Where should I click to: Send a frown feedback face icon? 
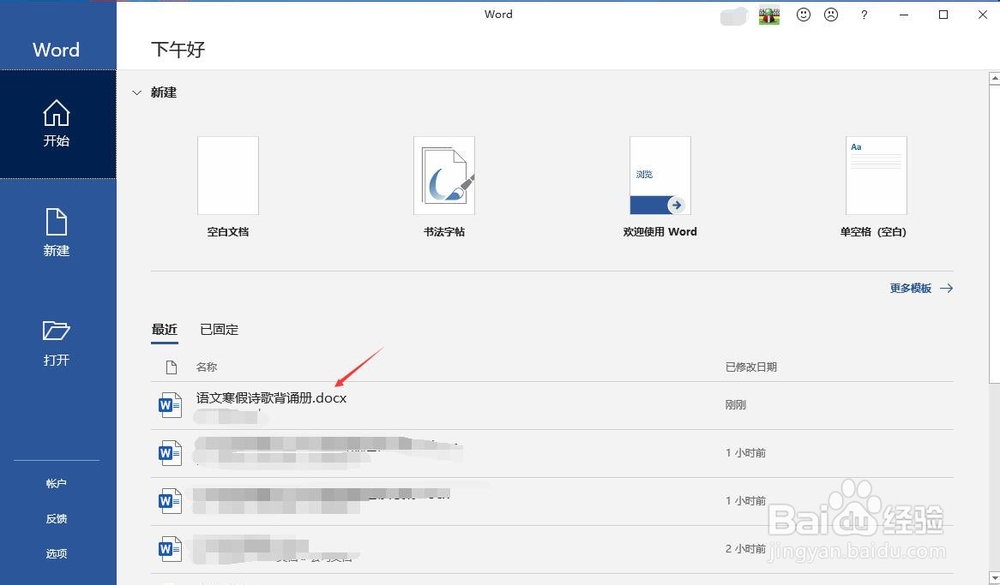[x=831, y=15]
